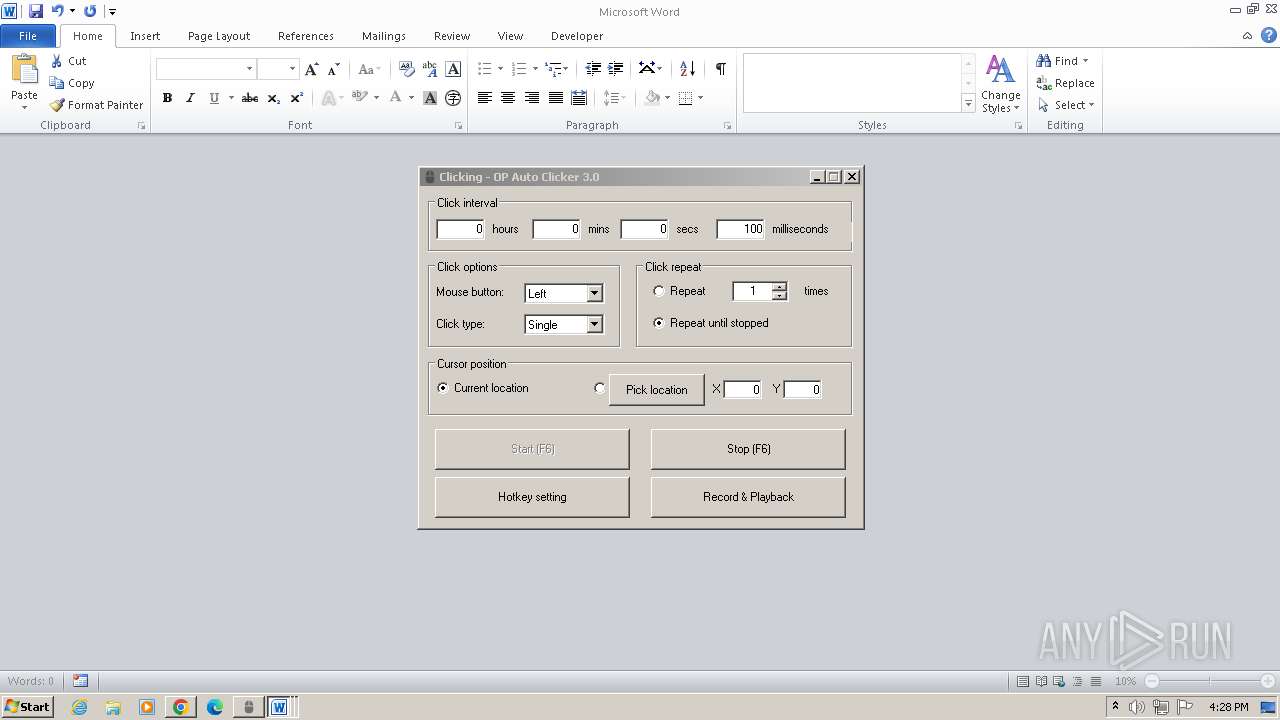The width and height of the screenshot is (1280, 720).
Task: Click the Superscript icon
Action: point(297,98)
